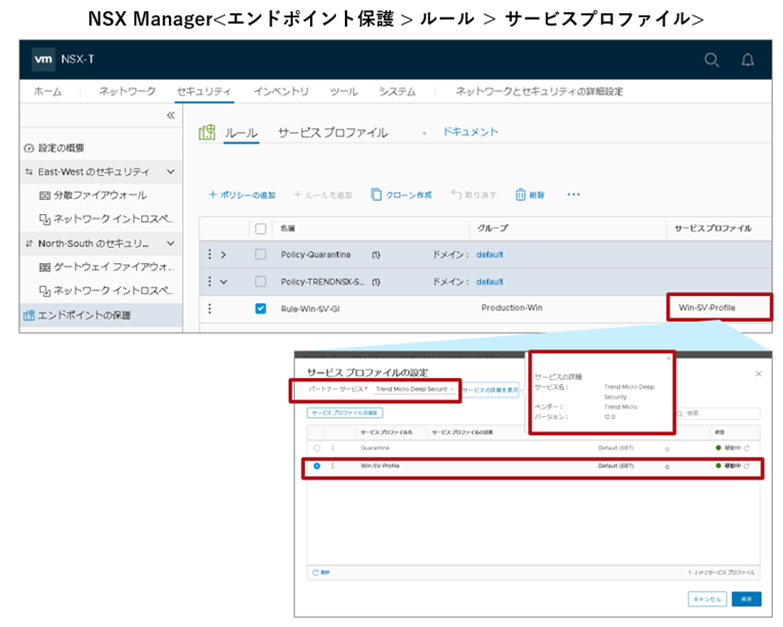Click the profile search input field
Image resolution: width=783 pixels, height=627 pixels.
[x=715, y=412]
